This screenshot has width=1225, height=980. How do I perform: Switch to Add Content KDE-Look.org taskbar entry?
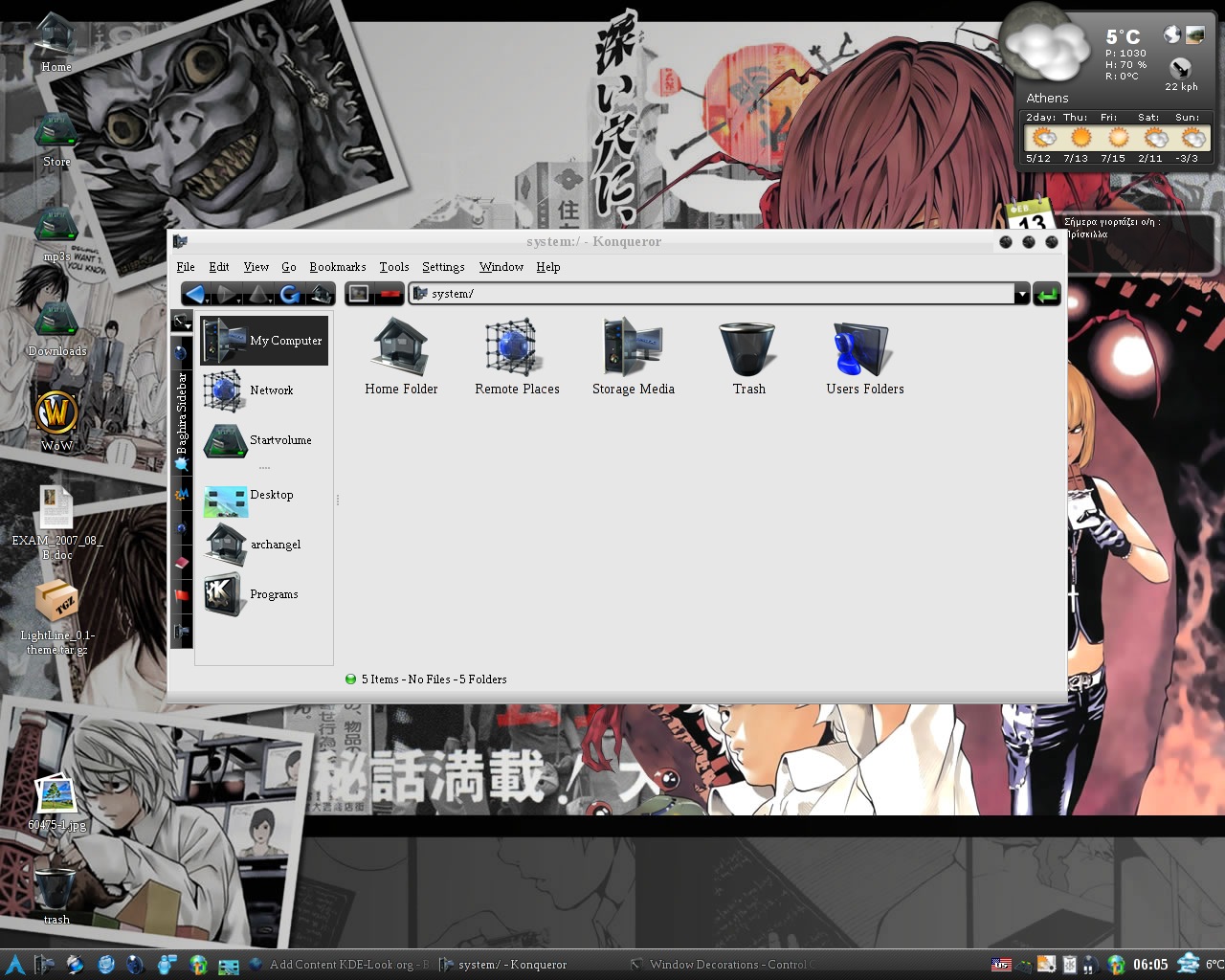340,965
